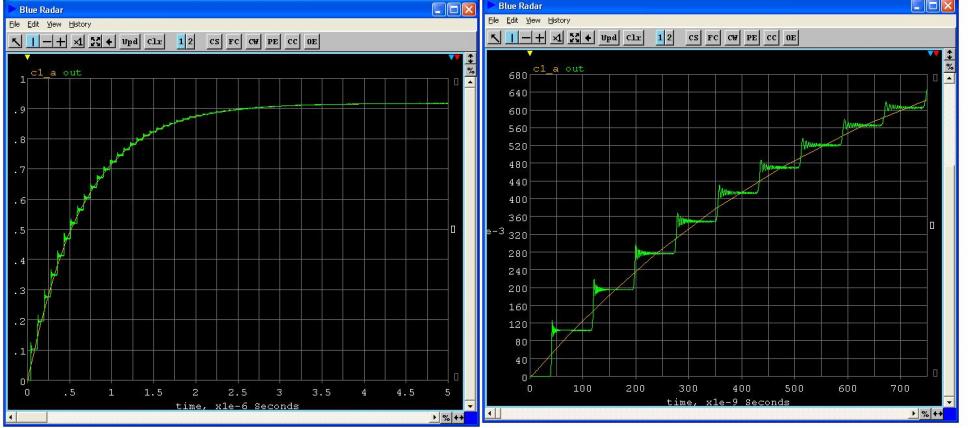The height and width of the screenshot is (428, 975).
Task: Click the back arrow icon in right window
Action: [589, 37]
